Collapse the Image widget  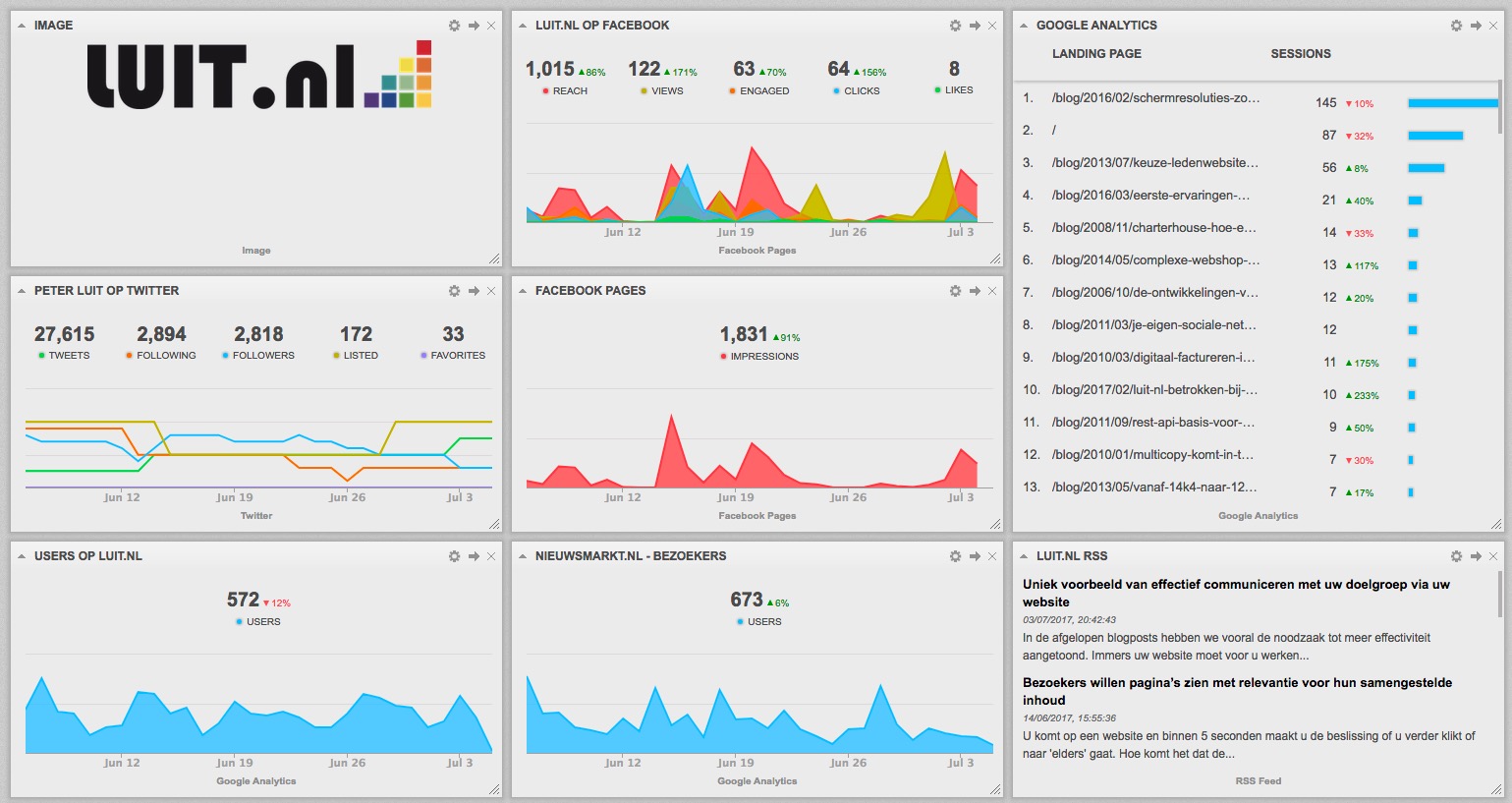click(x=22, y=26)
